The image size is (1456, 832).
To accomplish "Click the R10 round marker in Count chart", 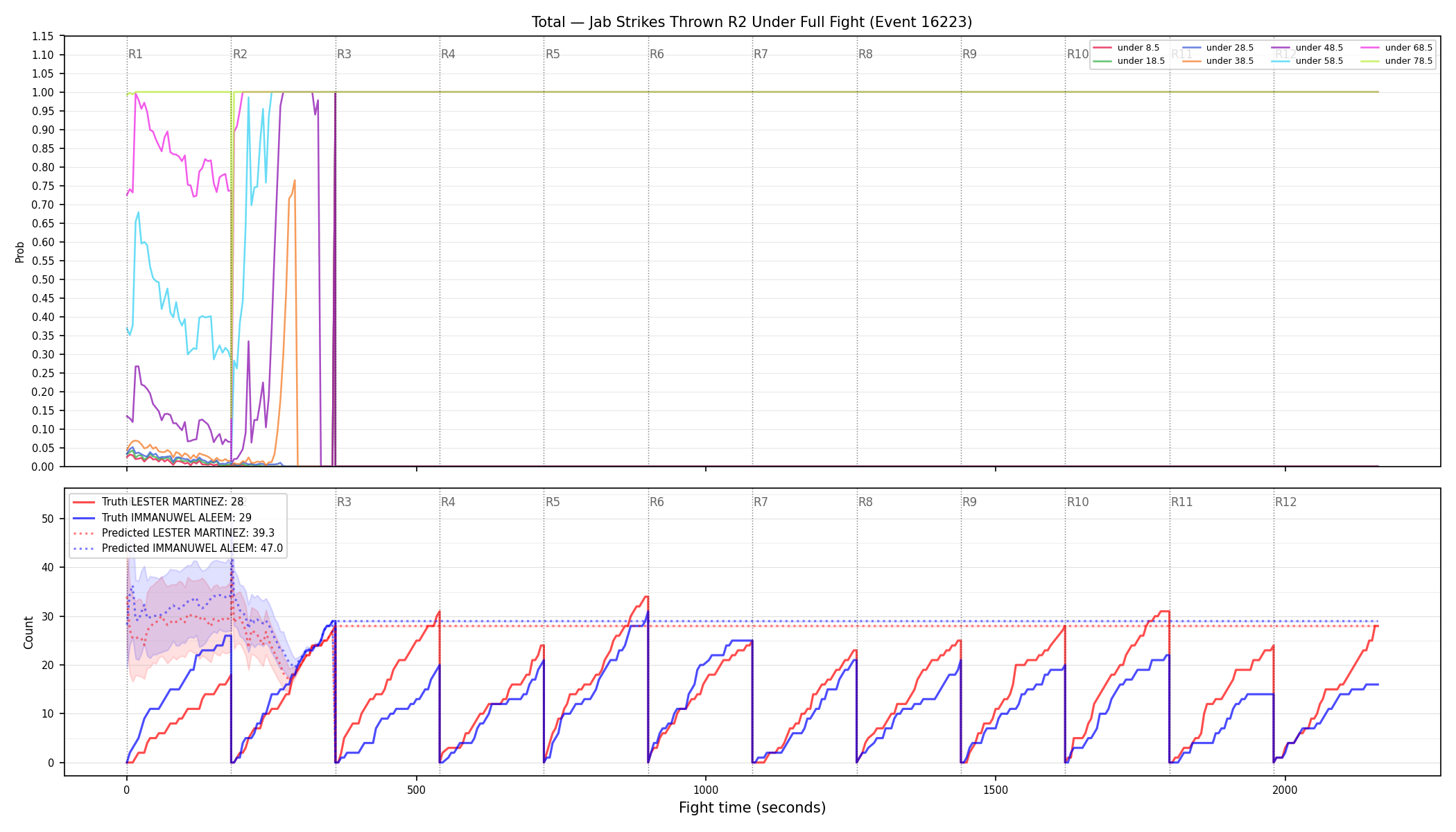I will click(1077, 502).
